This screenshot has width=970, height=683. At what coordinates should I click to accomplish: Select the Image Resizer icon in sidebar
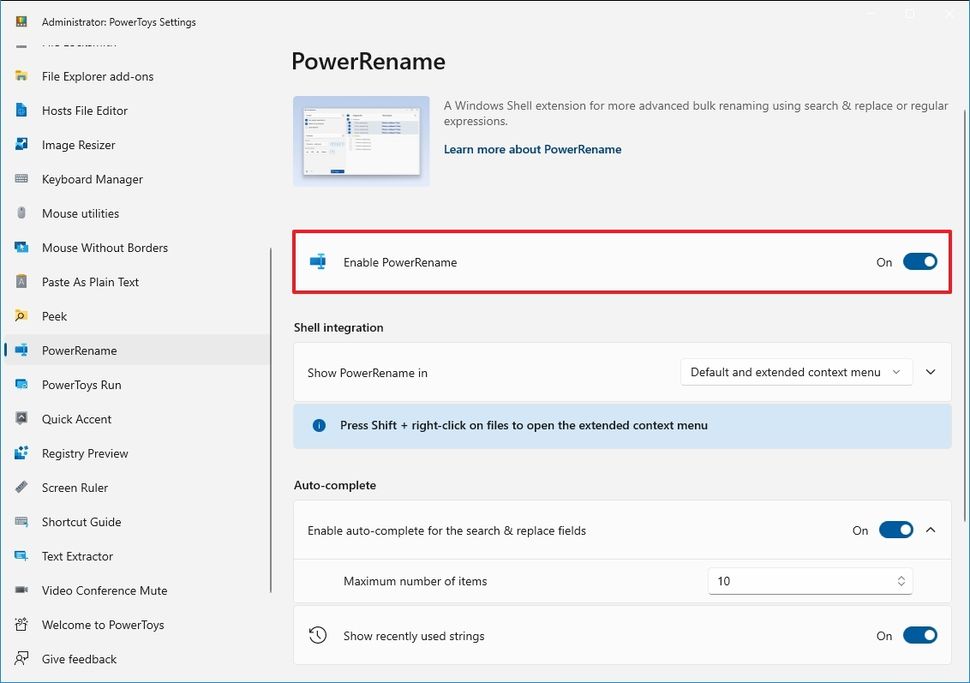click(22, 144)
